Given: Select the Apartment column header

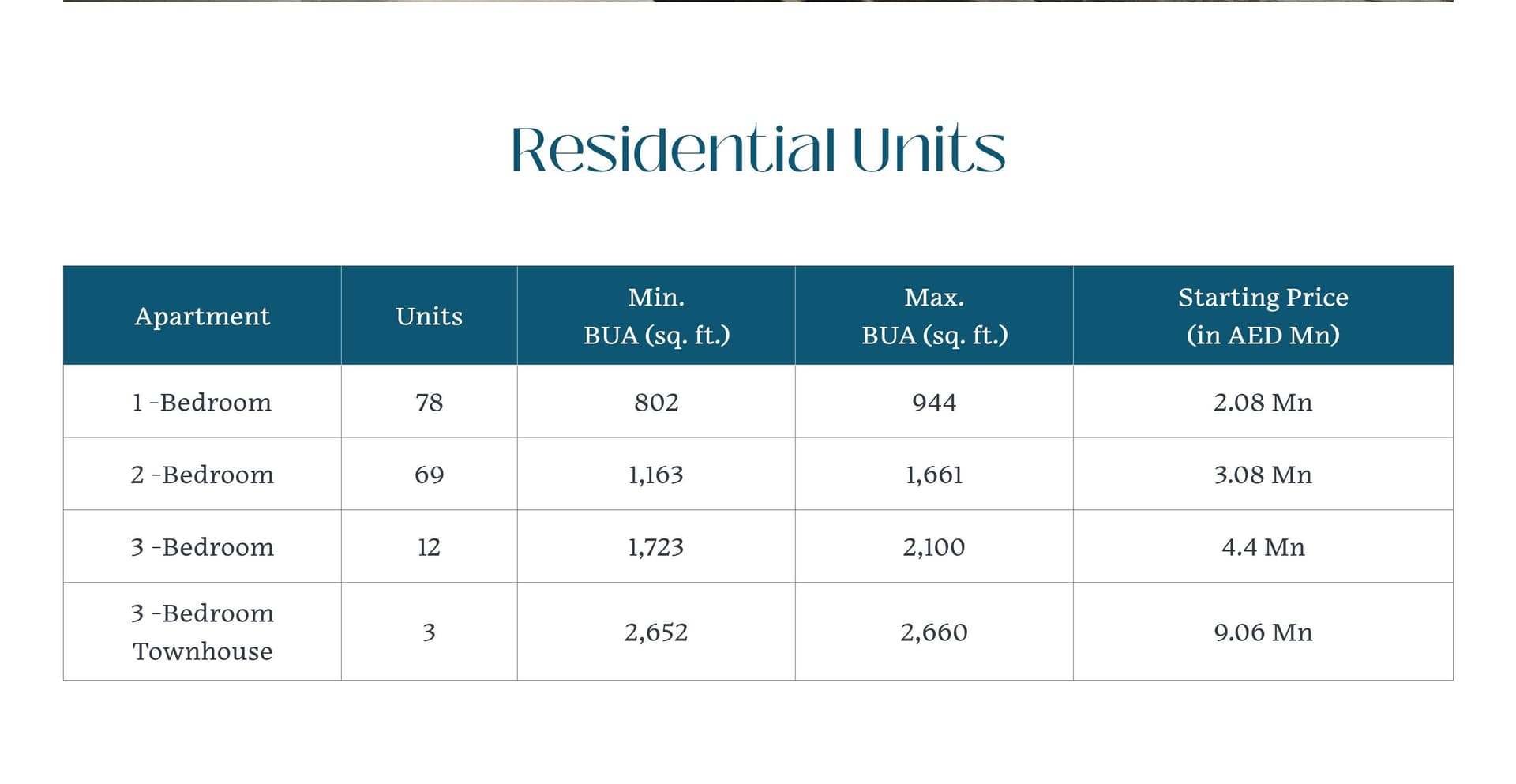Looking at the screenshot, I should pyautogui.click(x=202, y=316).
